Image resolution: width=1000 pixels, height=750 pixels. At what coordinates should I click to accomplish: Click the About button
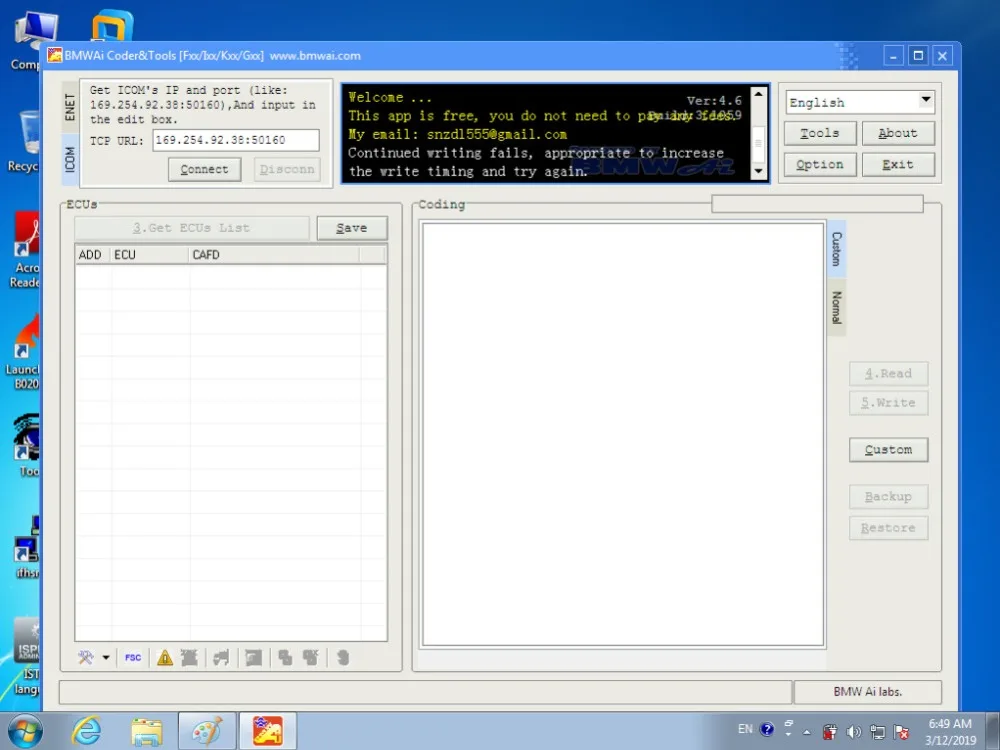pyautogui.click(x=897, y=133)
